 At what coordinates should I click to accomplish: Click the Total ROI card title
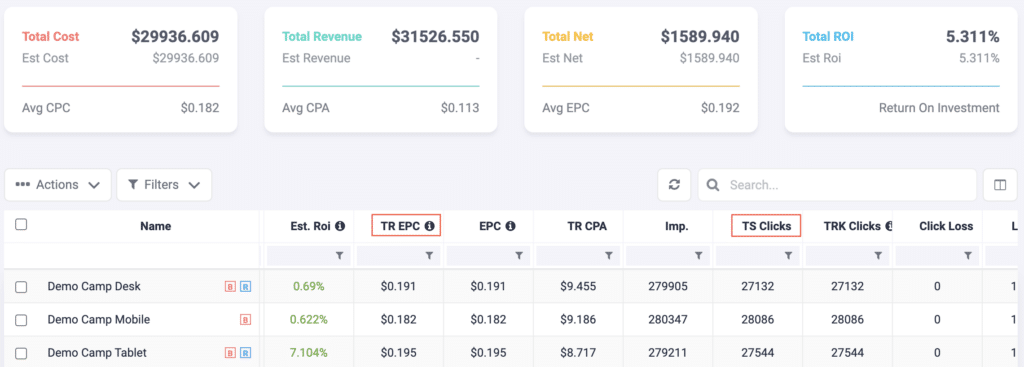pyautogui.click(x=827, y=37)
